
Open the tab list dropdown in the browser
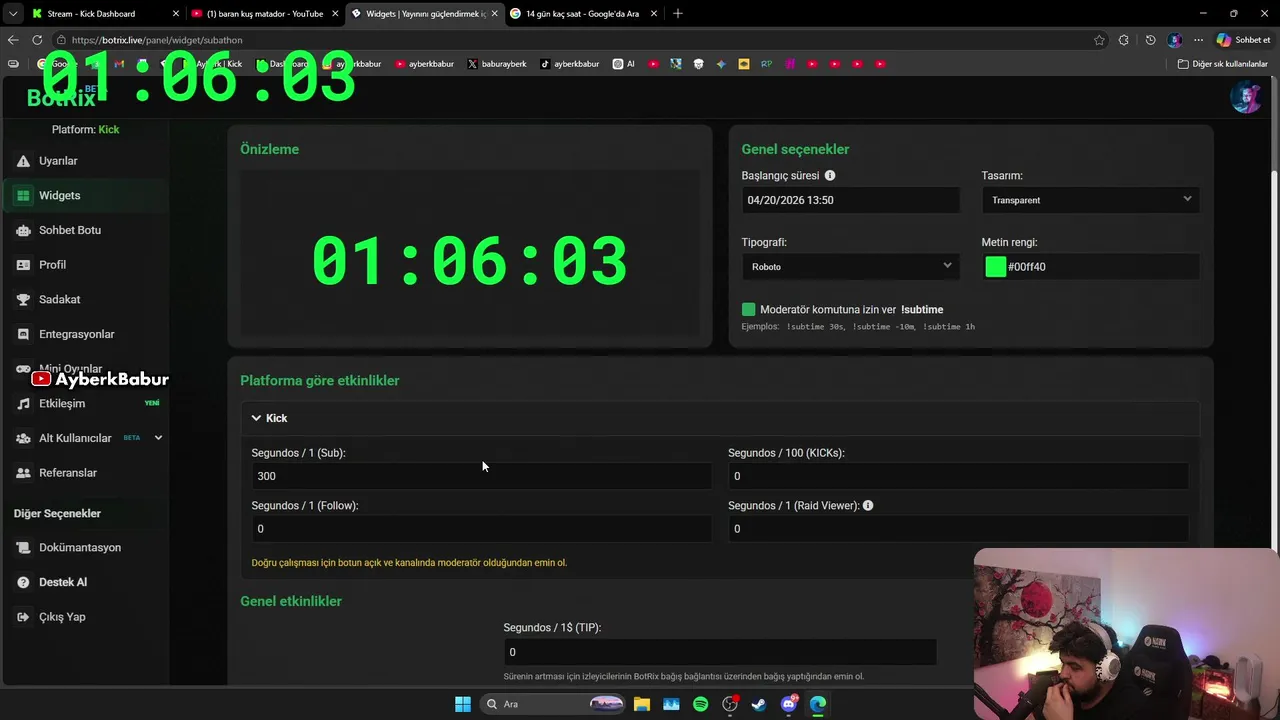tap(13, 13)
